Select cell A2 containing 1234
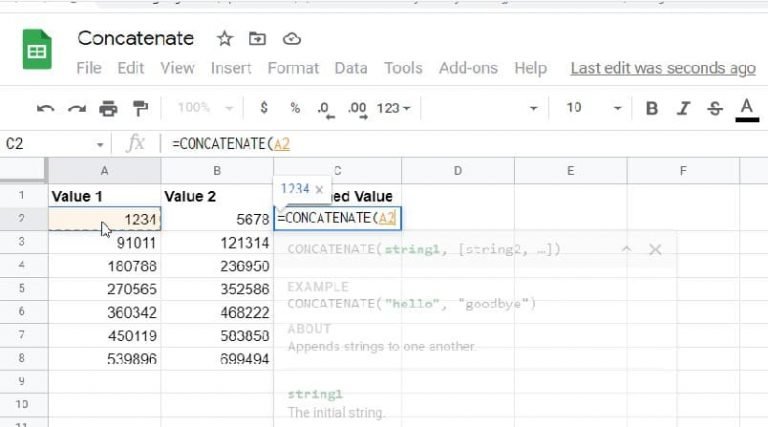Screen dimensions: 768x427 (x=104, y=219)
